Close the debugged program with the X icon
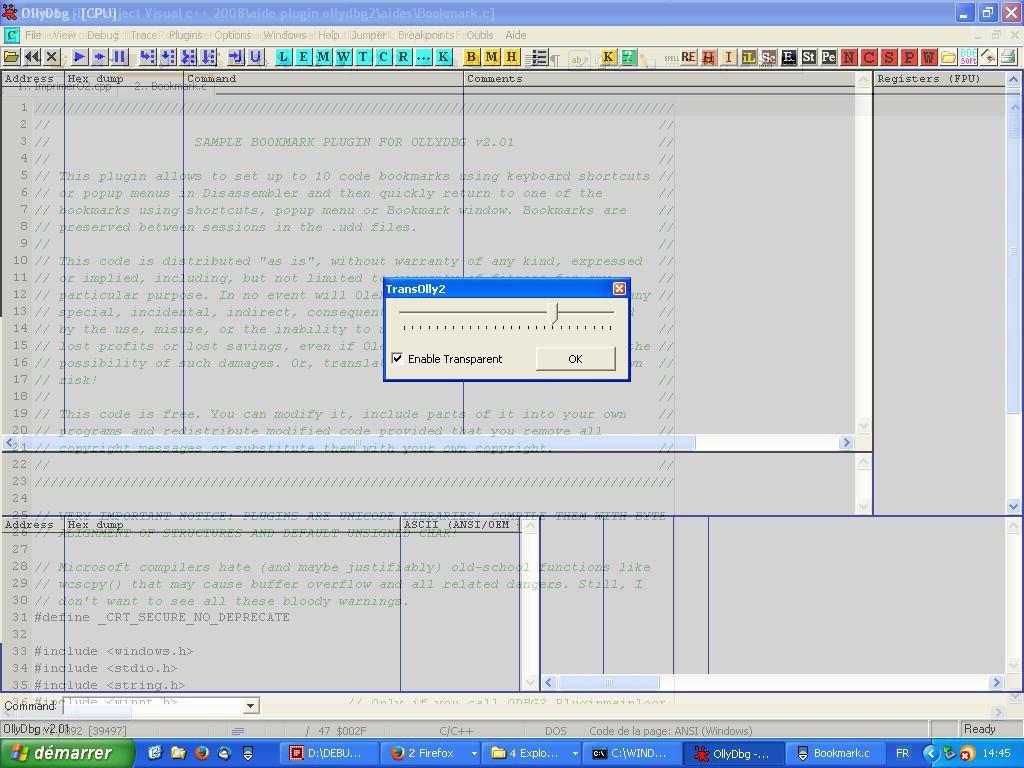 pyautogui.click(x=52, y=57)
